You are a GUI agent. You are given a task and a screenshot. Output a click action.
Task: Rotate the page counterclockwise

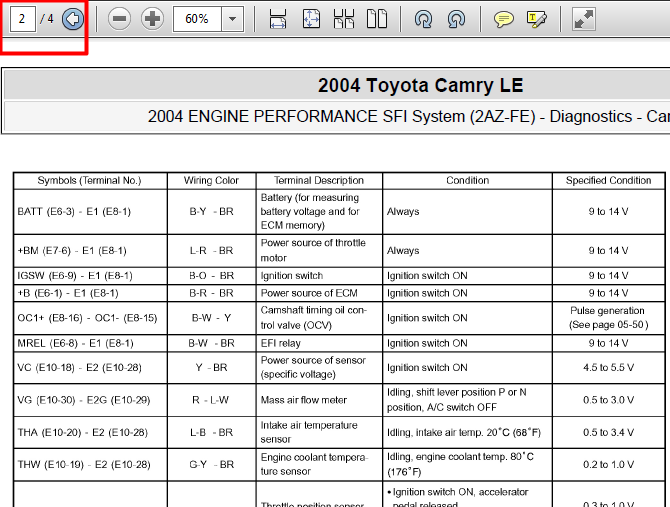pos(456,19)
